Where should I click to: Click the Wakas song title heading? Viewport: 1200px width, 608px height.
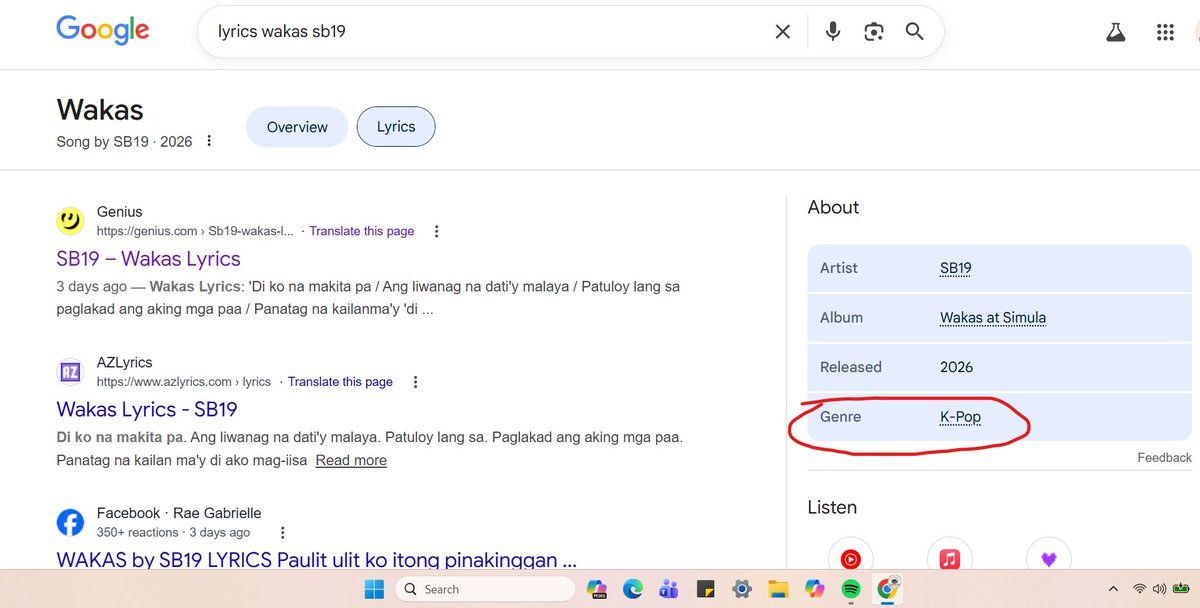click(100, 110)
